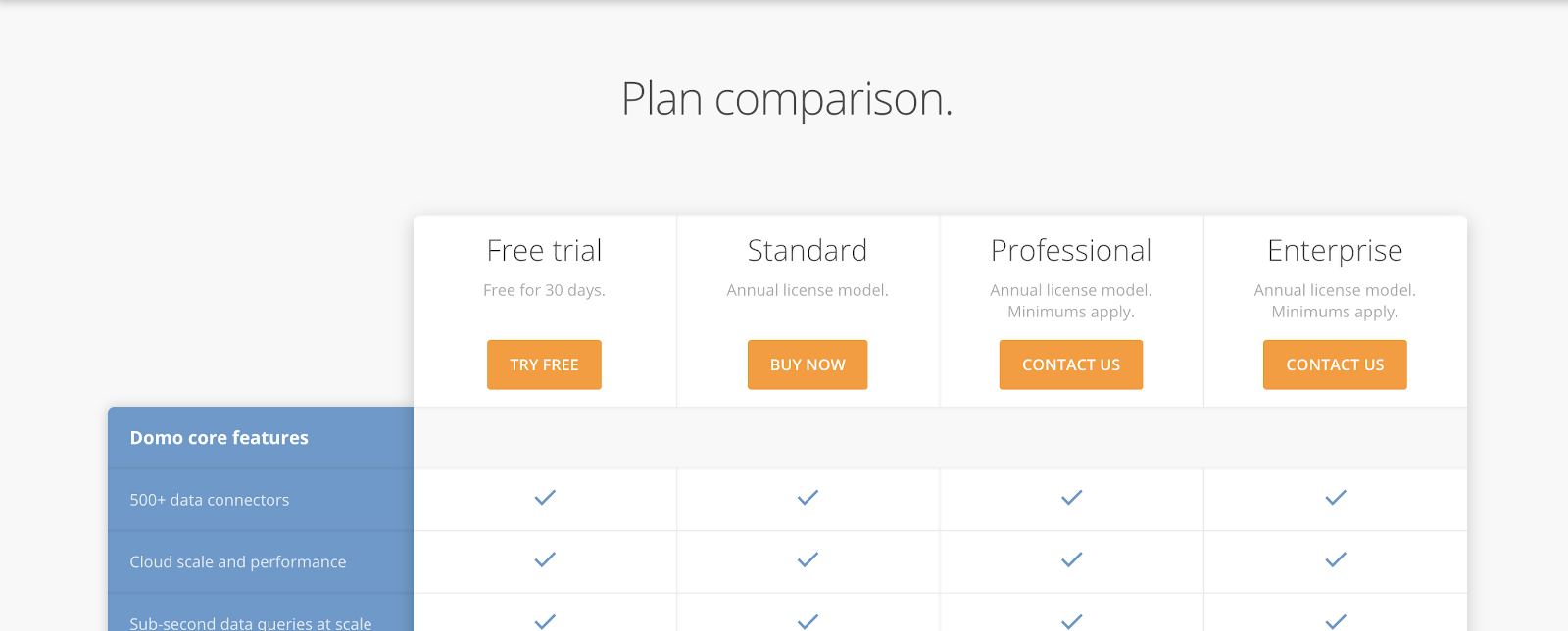Select the Cloud scale and performance label

[x=238, y=561]
